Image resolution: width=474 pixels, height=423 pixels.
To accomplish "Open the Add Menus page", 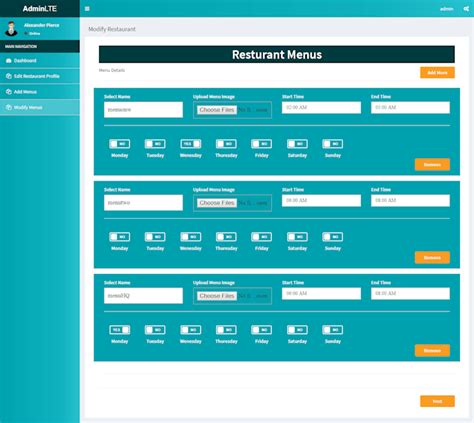I will 40,92.
